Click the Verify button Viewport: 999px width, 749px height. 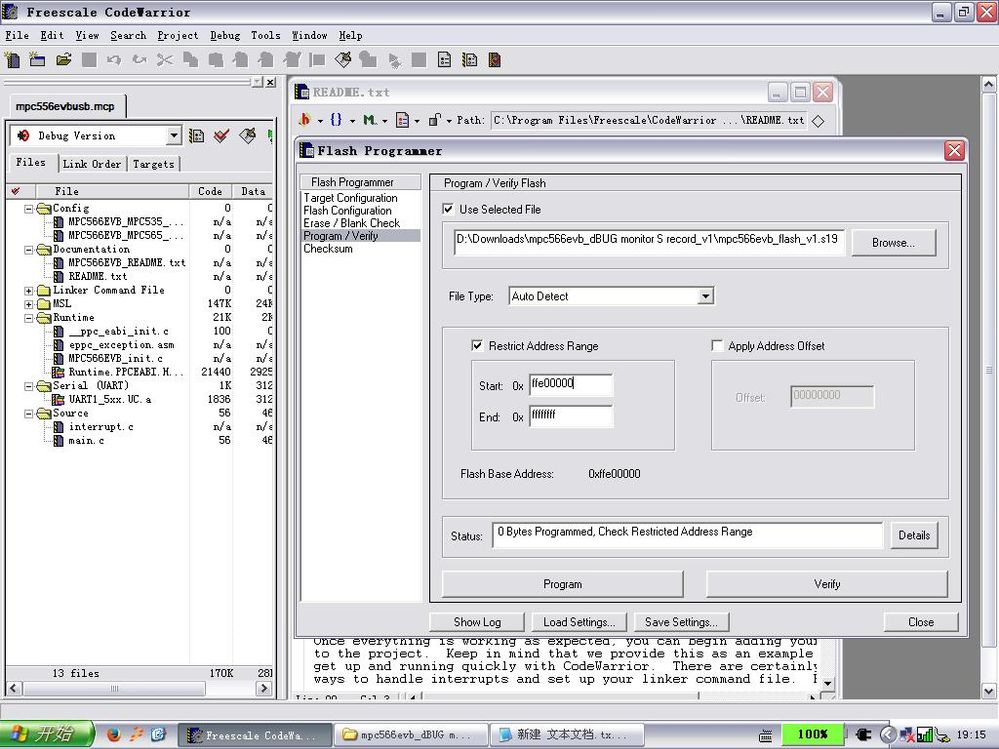tap(826, 584)
